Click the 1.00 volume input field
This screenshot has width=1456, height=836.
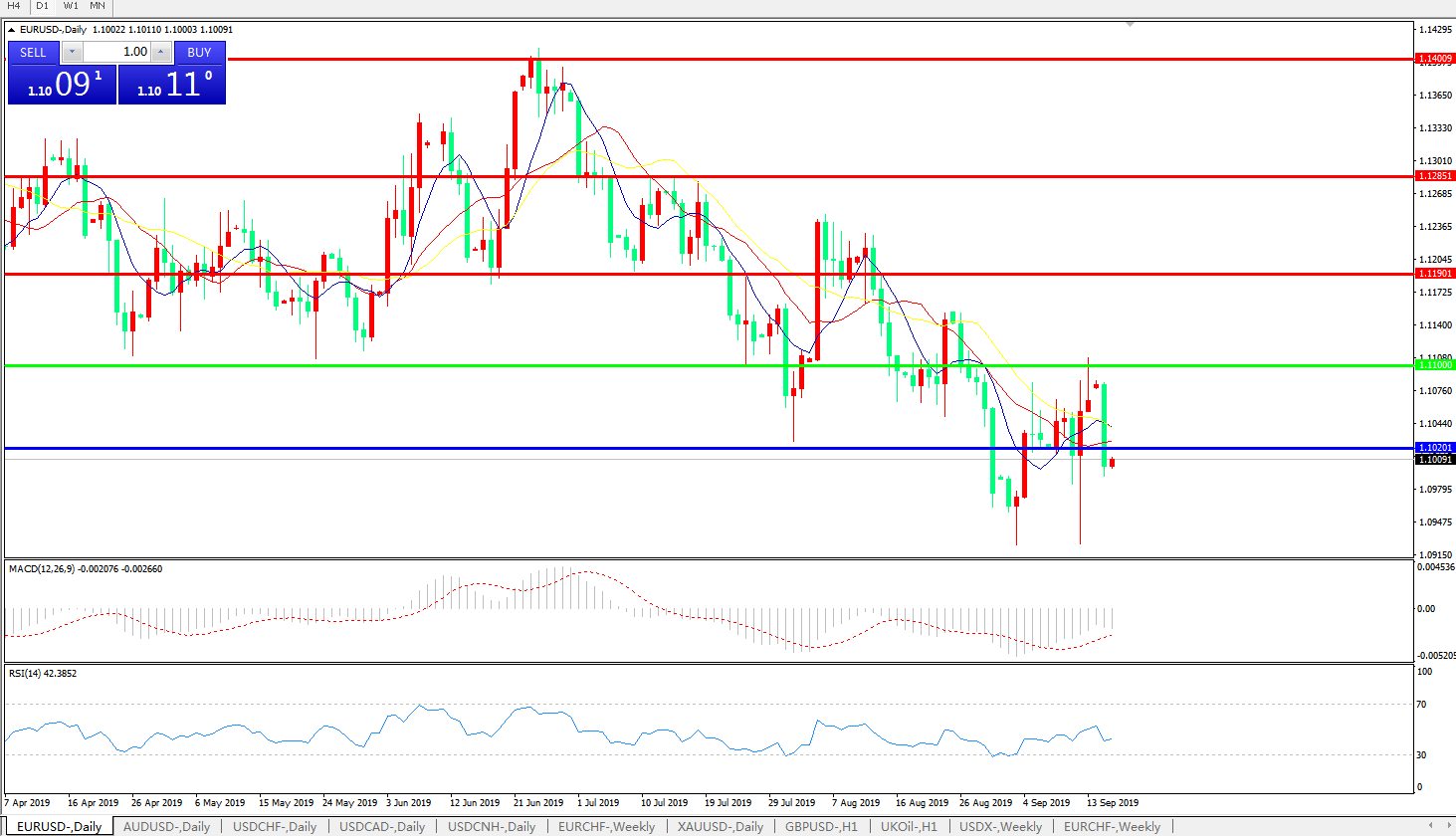coord(117,52)
